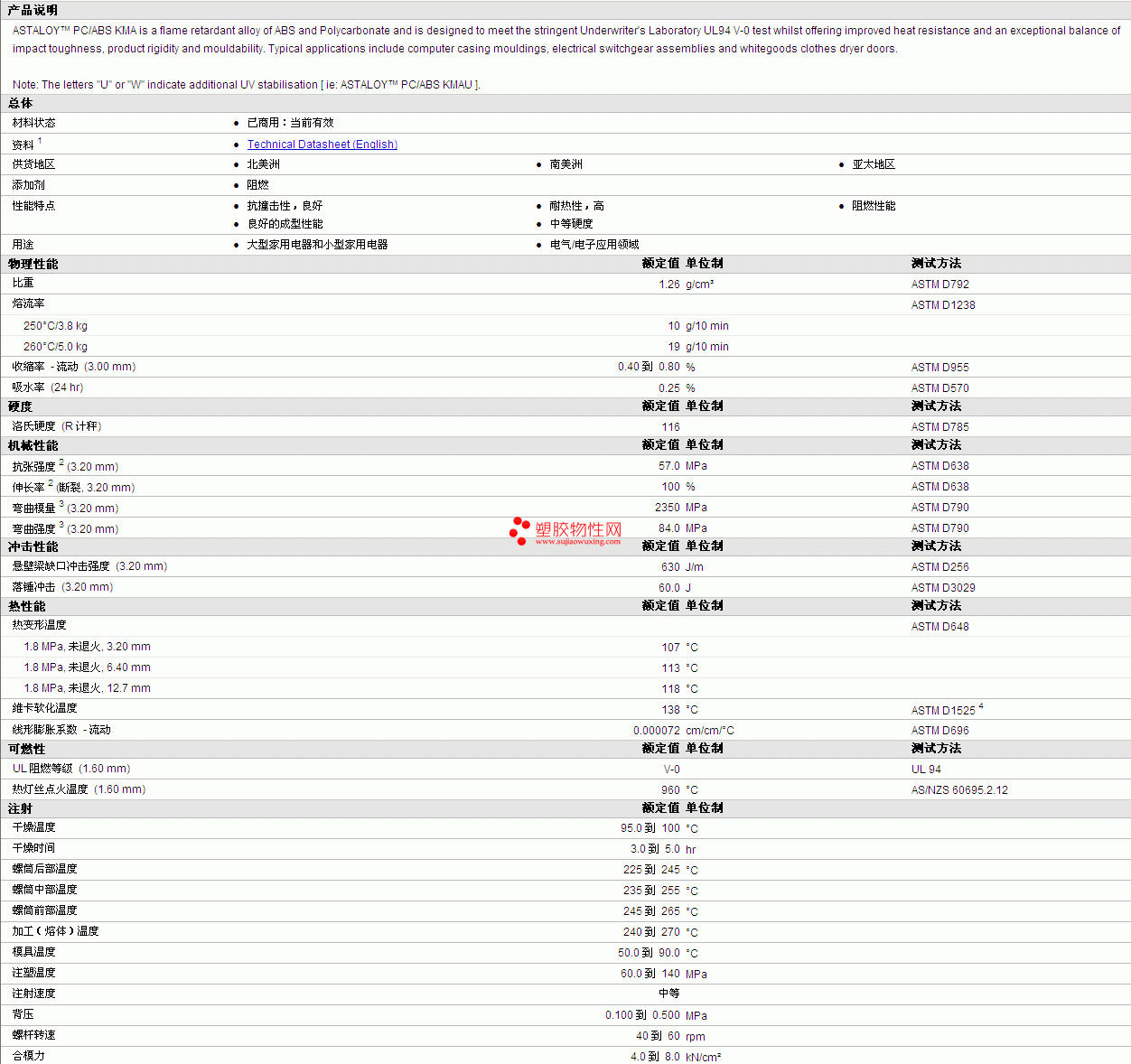Image resolution: width=1131 pixels, height=1064 pixels.
Task: Click the ASTM D696 expansion method
Action: coord(939,731)
